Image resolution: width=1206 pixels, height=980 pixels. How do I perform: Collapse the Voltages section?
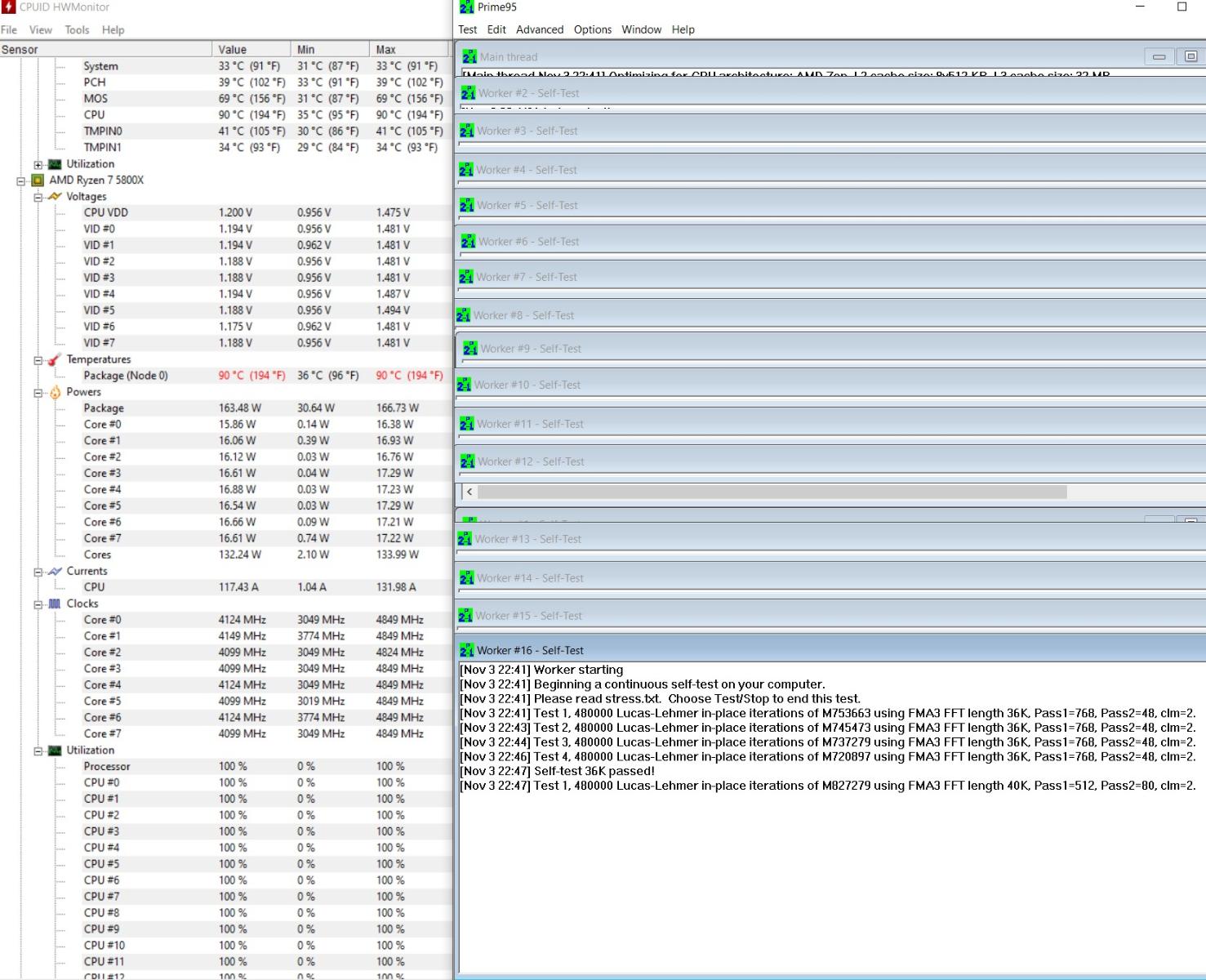coord(38,197)
